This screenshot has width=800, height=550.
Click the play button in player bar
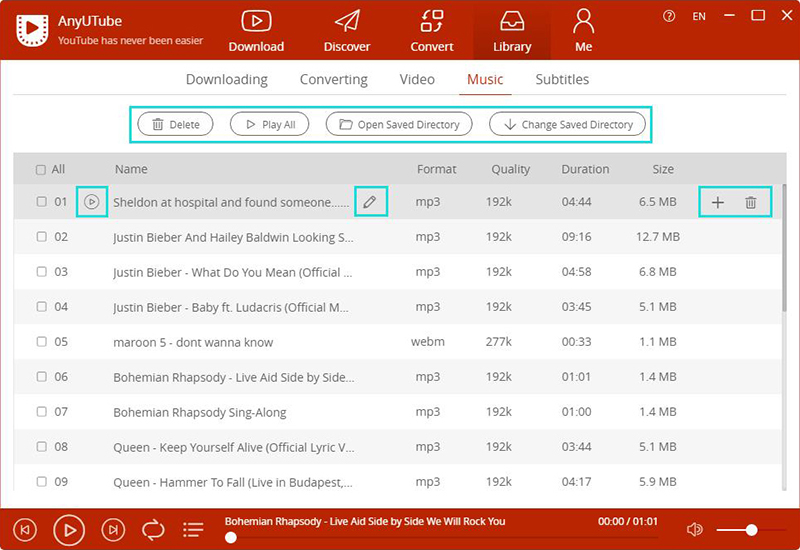click(x=69, y=531)
